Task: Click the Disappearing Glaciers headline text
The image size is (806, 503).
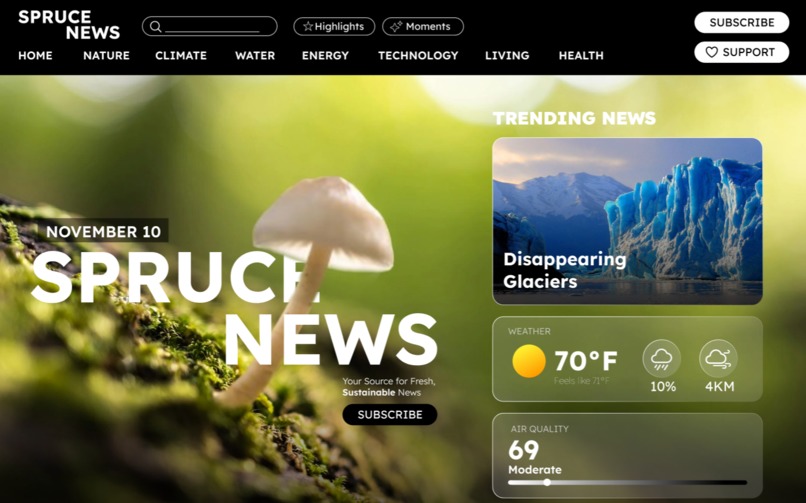Action: tap(564, 270)
